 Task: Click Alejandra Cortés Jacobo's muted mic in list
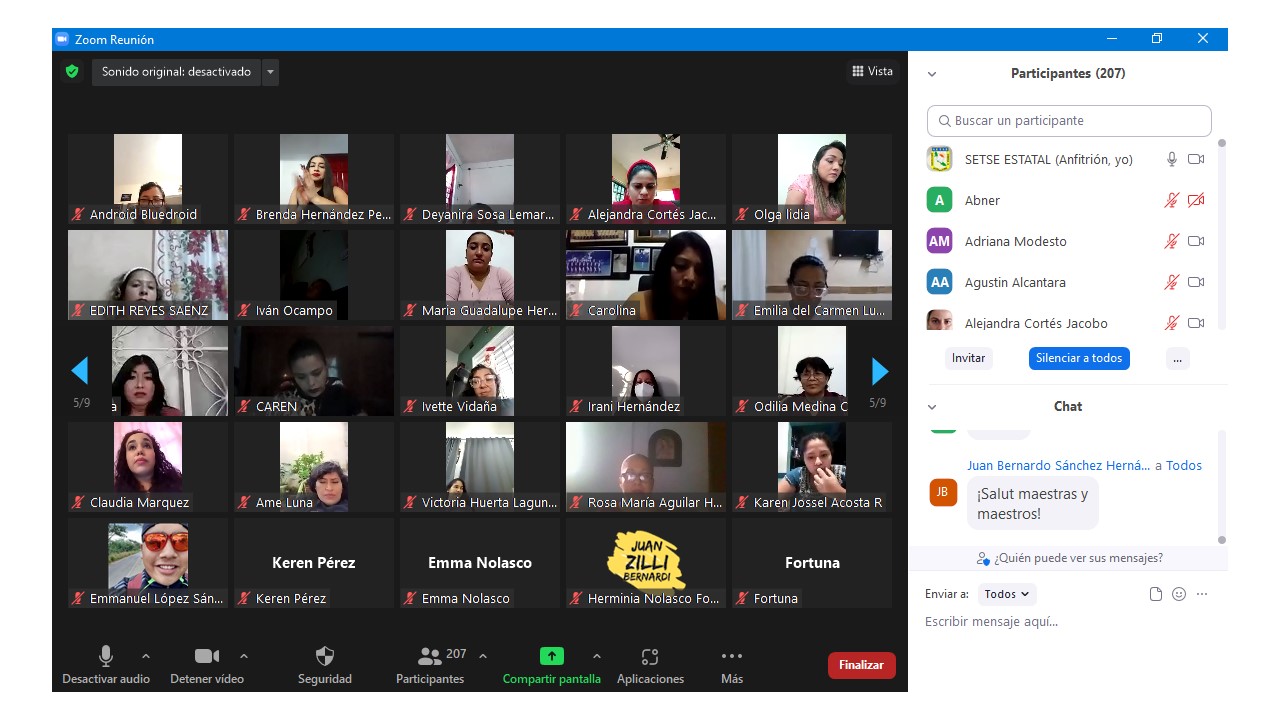coord(1172,323)
